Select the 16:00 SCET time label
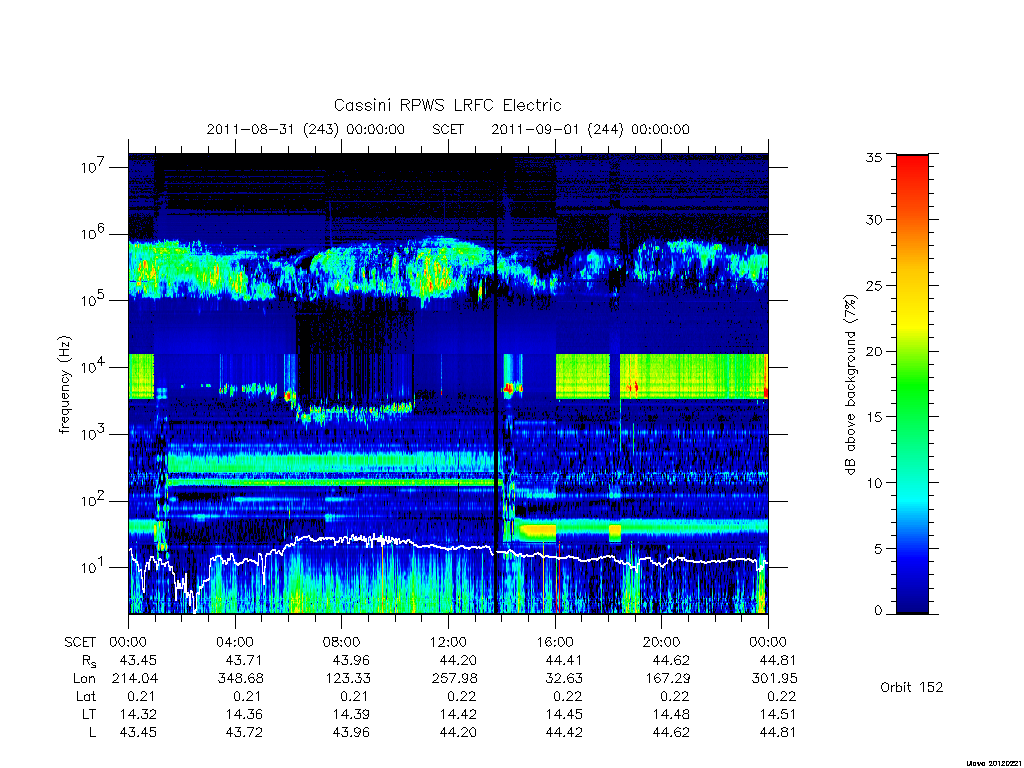Image resolution: width=1024 pixels, height=768 pixels. (x=555, y=642)
